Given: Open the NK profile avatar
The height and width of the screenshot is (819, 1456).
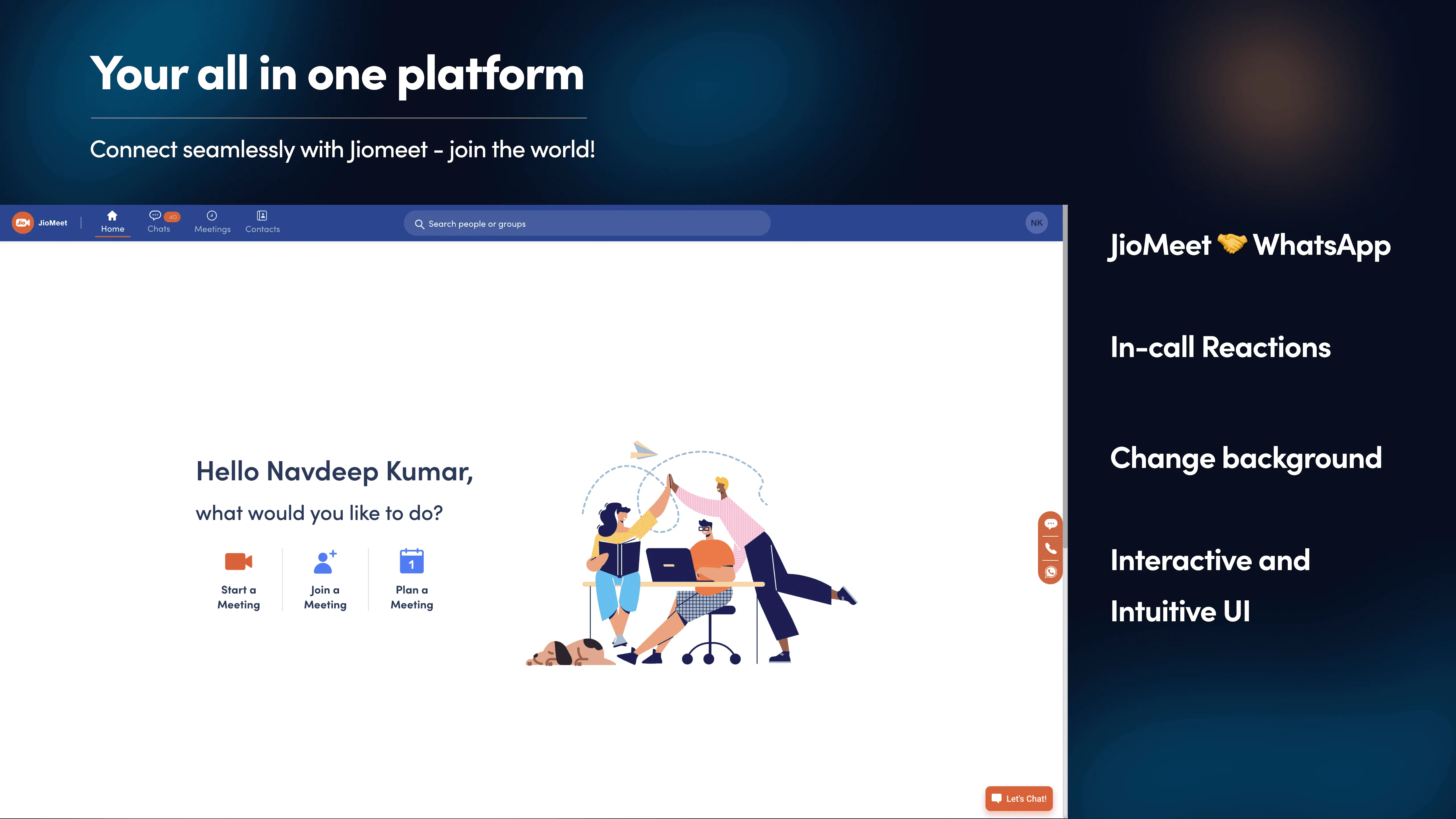Looking at the screenshot, I should tap(1037, 223).
